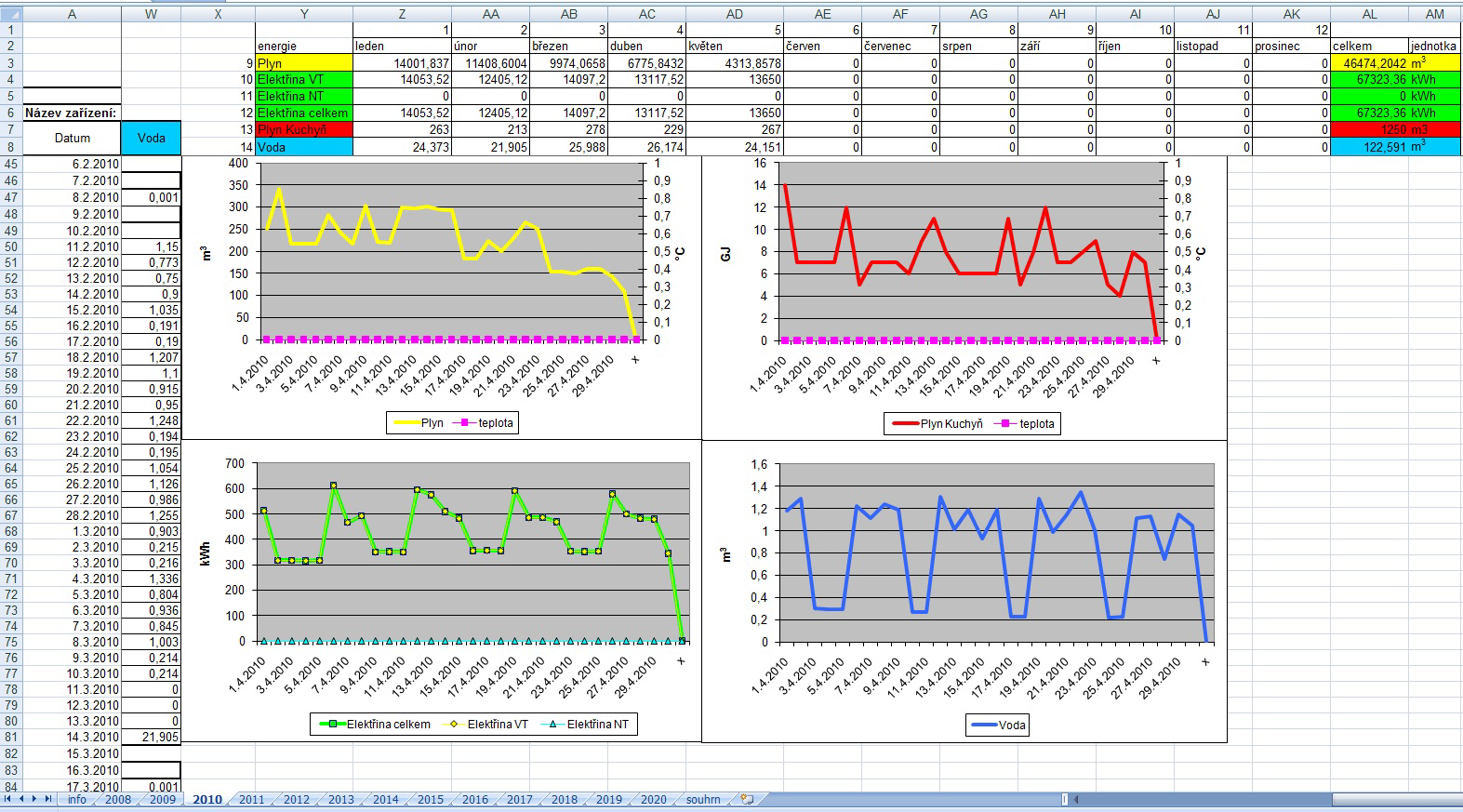Select the 2010 sheet tab

click(207, 799)
